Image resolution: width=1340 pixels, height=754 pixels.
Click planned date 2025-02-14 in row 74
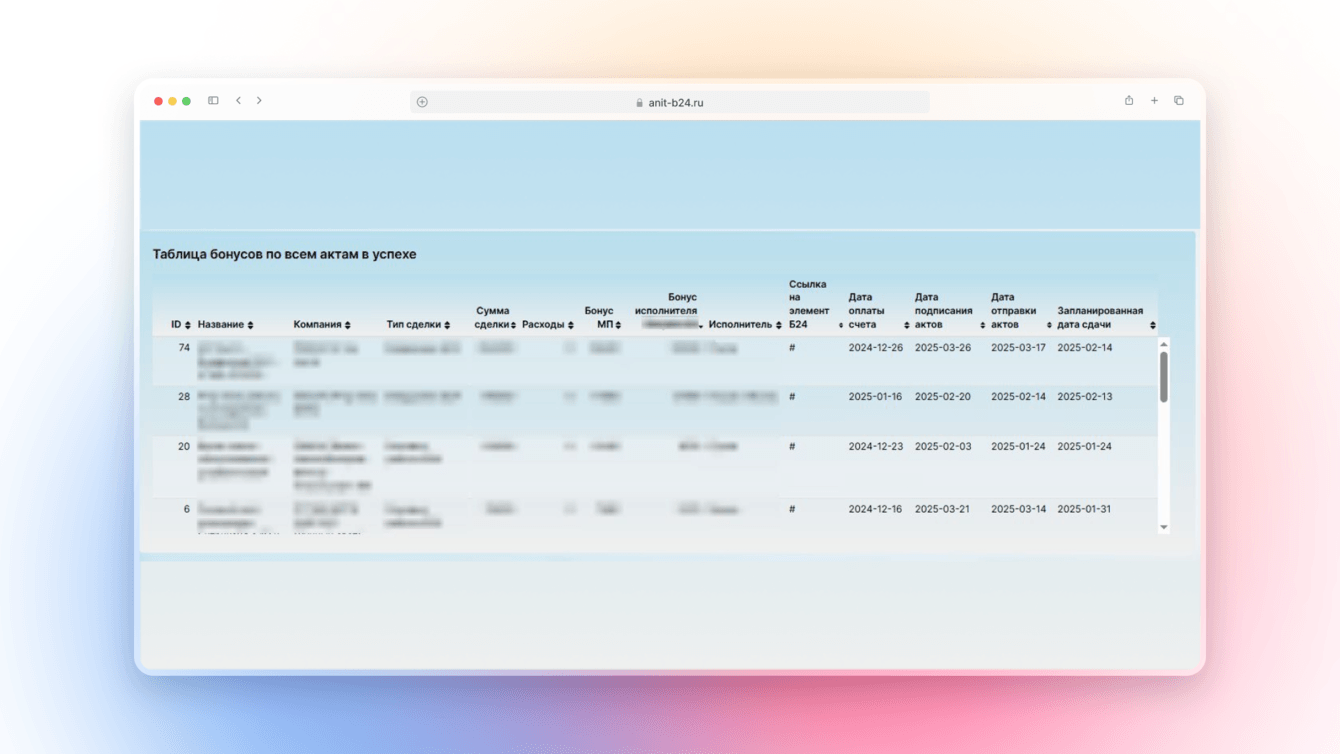point(1084,348)
